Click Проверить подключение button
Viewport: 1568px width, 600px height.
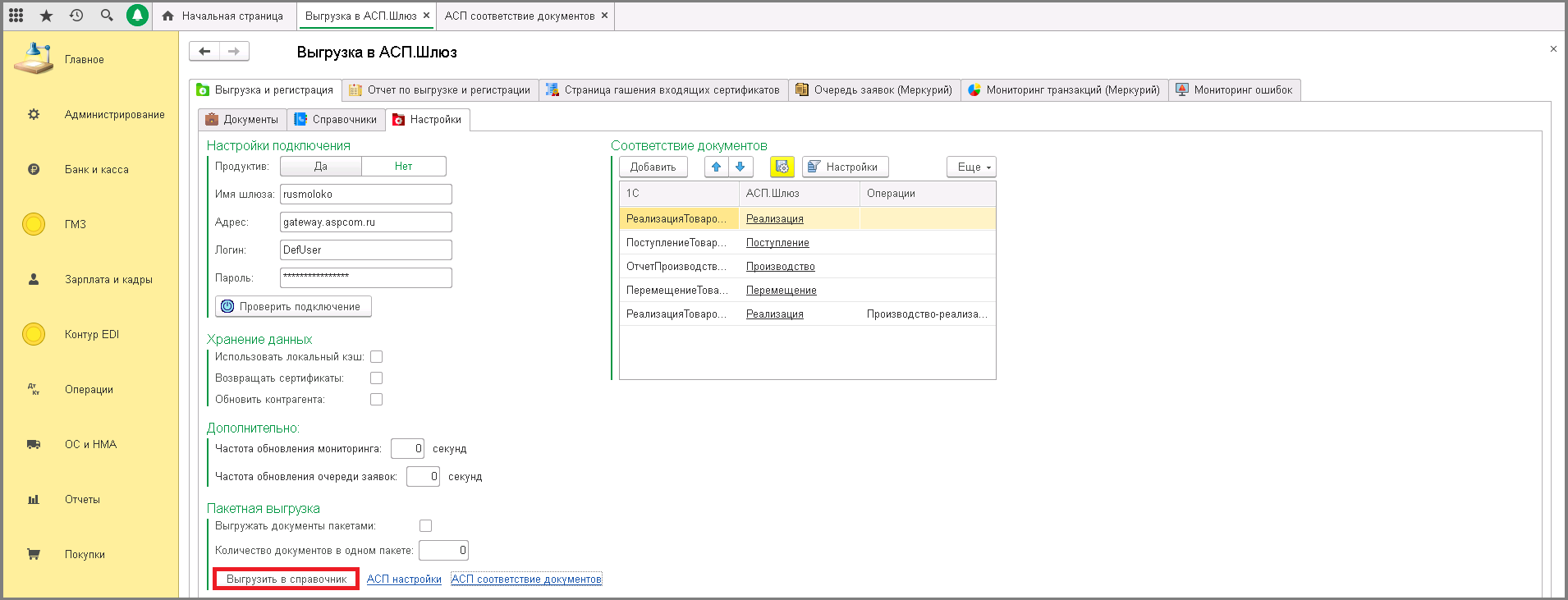pyautogui.click(x=293, y=306)
